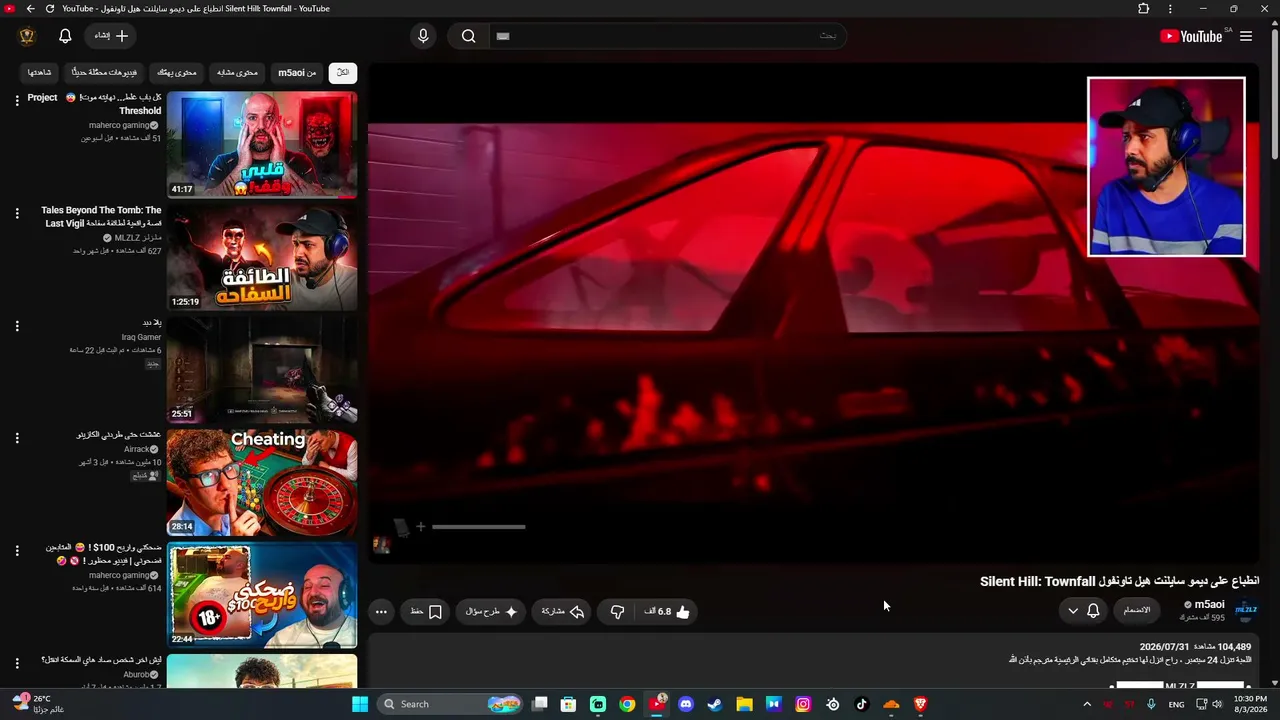The image size is (1280, 720).
Task: Dislike the Silent Hill Townfall video
Action: point(618,611)
